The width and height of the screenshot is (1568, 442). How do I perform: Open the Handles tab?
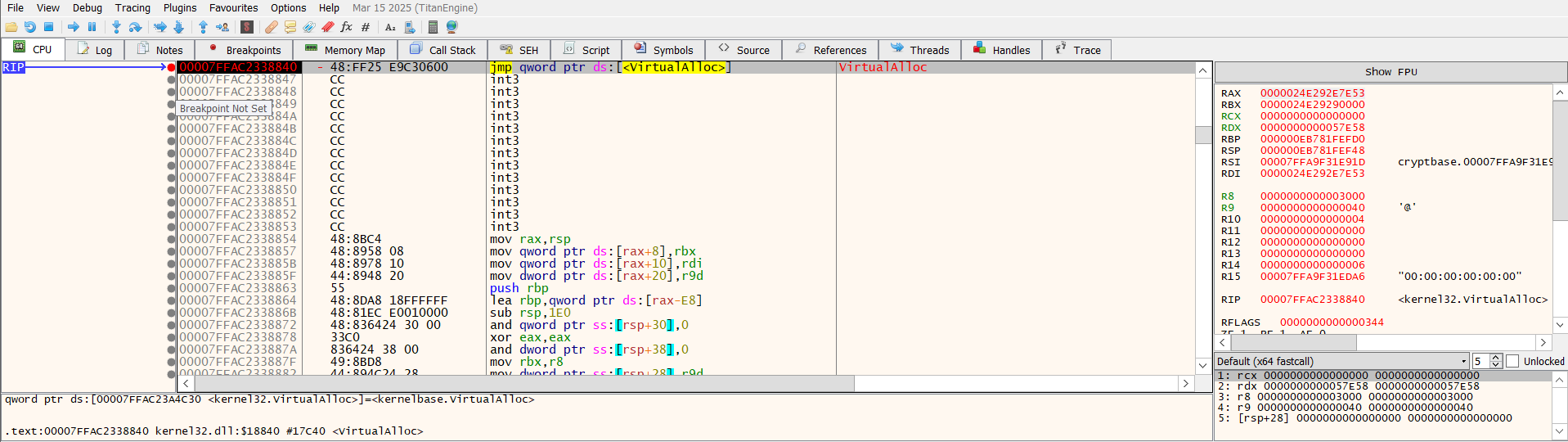(x=1002, y=50)
